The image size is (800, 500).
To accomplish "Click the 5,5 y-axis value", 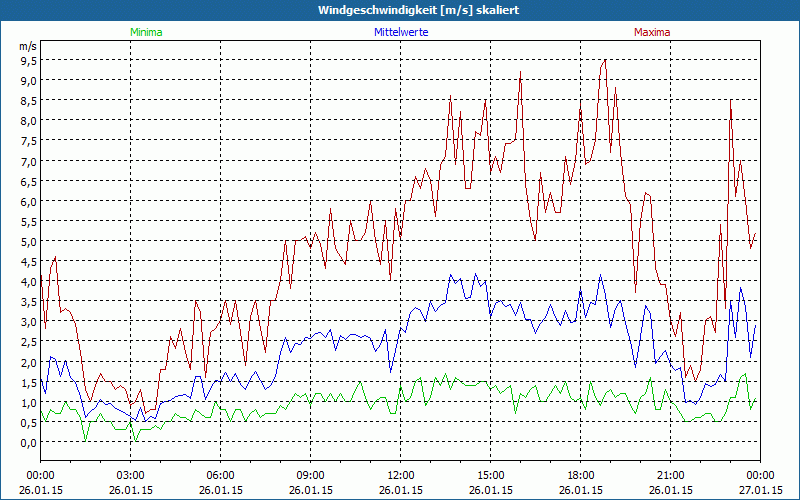I will [x=29, y=221].
